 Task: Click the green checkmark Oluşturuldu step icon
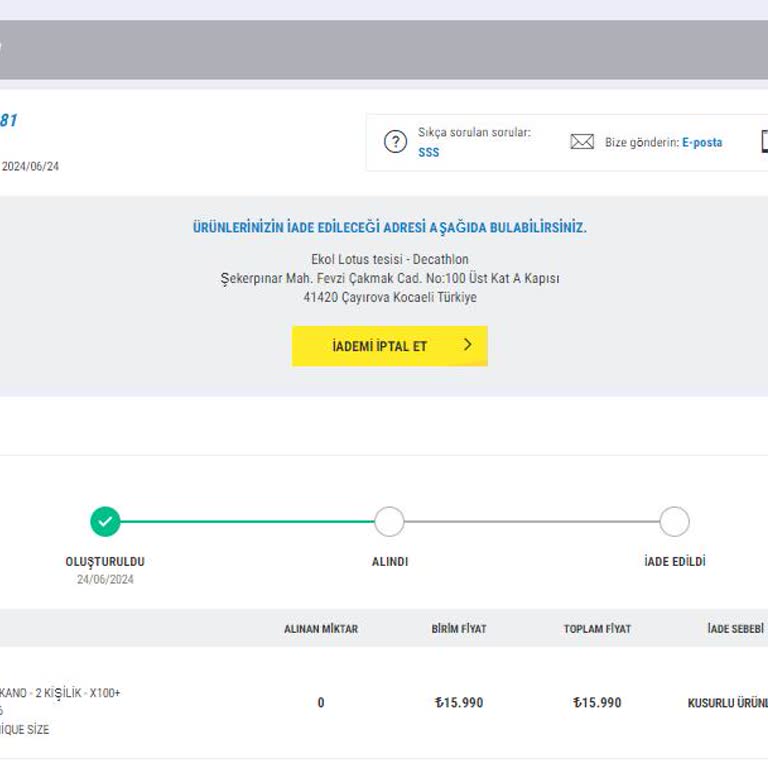pos(105,521)
